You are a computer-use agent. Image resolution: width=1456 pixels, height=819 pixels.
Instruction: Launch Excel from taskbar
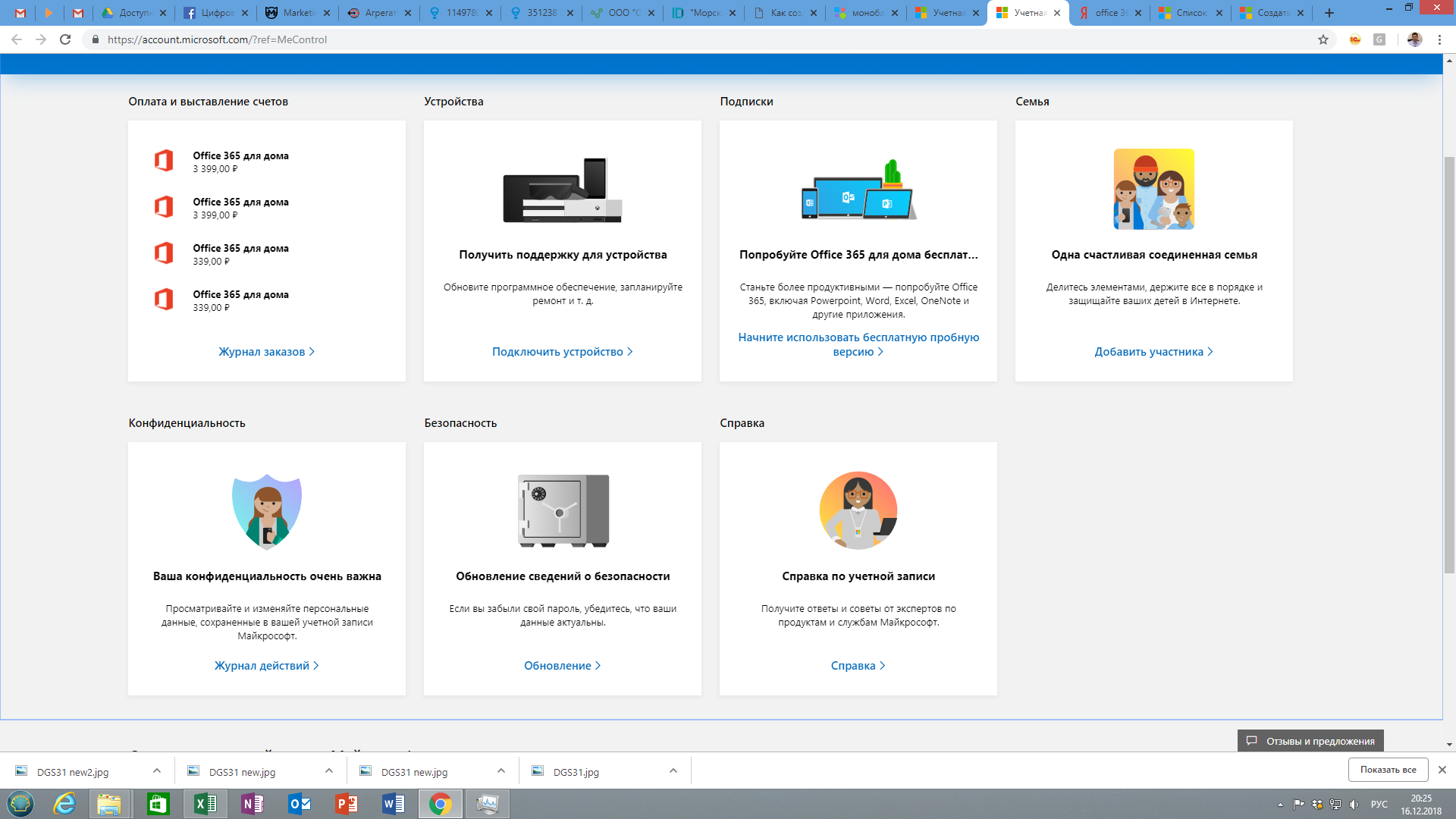206,804
